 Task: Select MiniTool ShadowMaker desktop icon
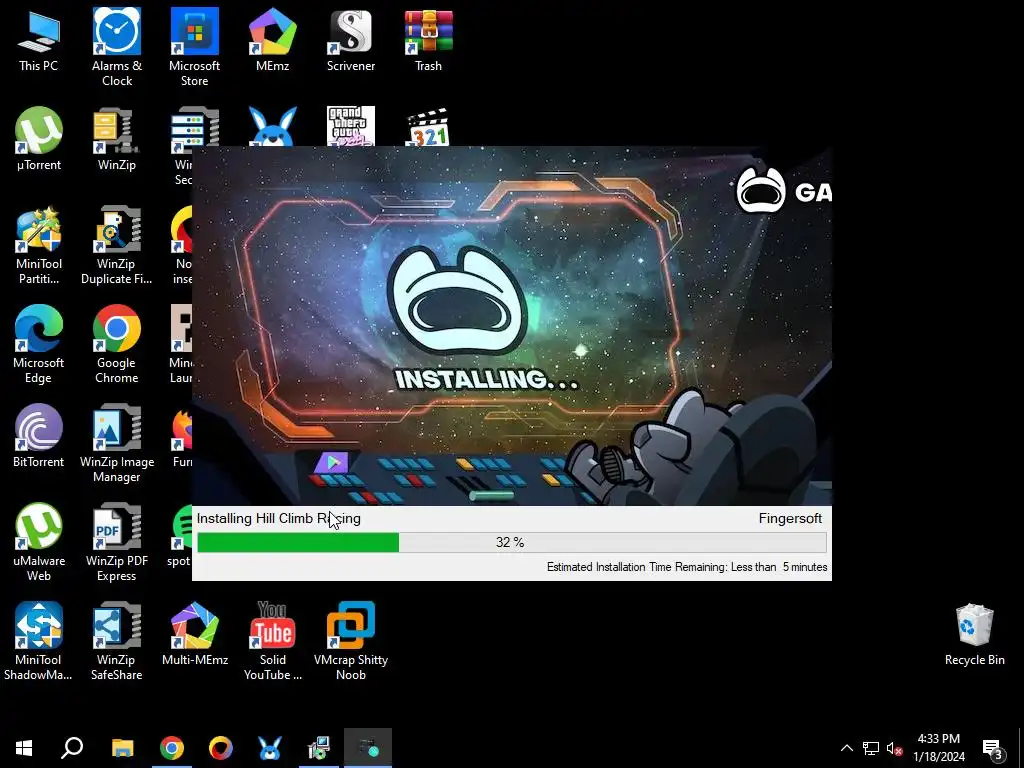pos(39,641)
